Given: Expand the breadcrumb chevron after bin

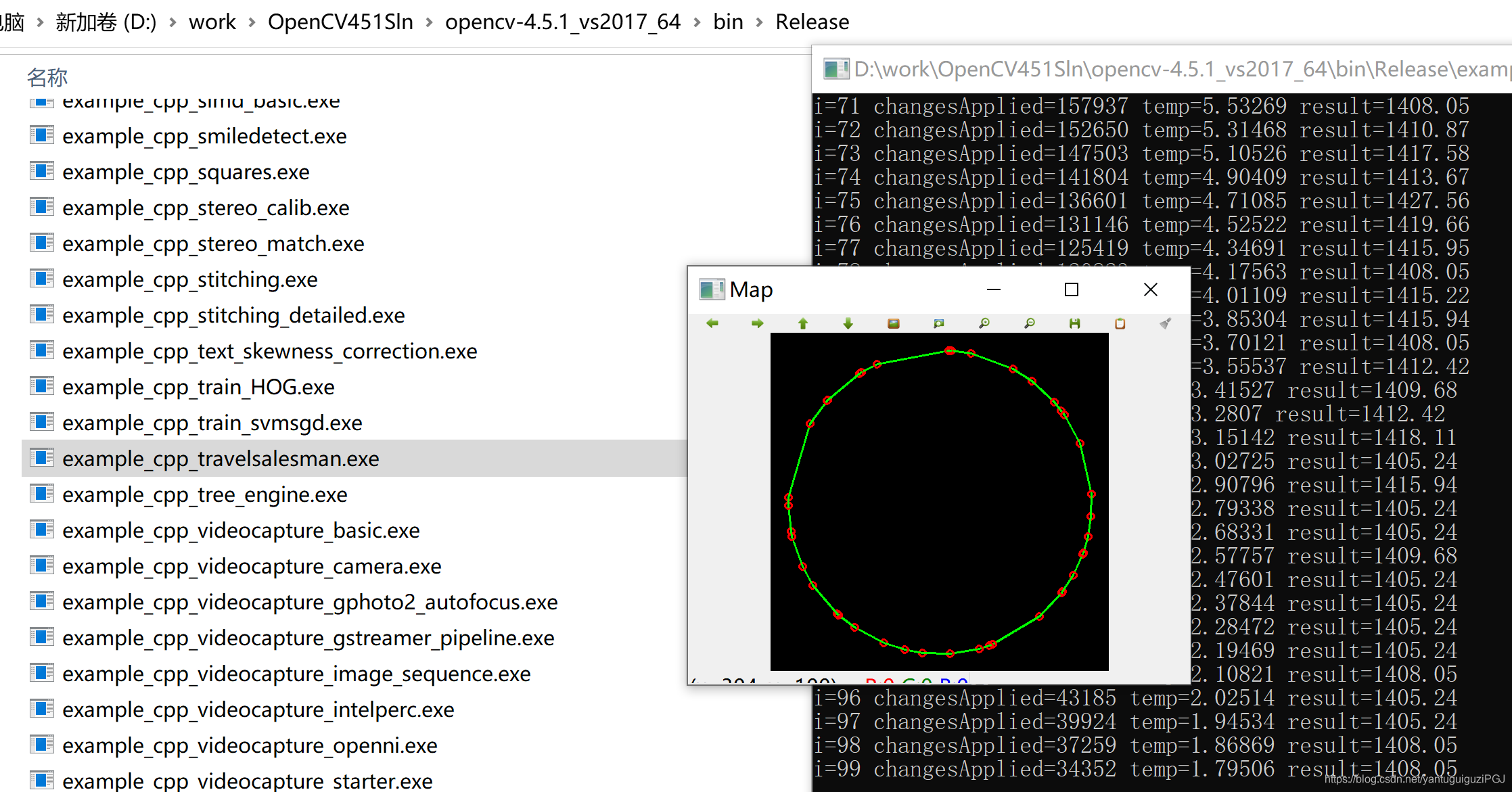Looking at the screenshot, I should point(758,22).
